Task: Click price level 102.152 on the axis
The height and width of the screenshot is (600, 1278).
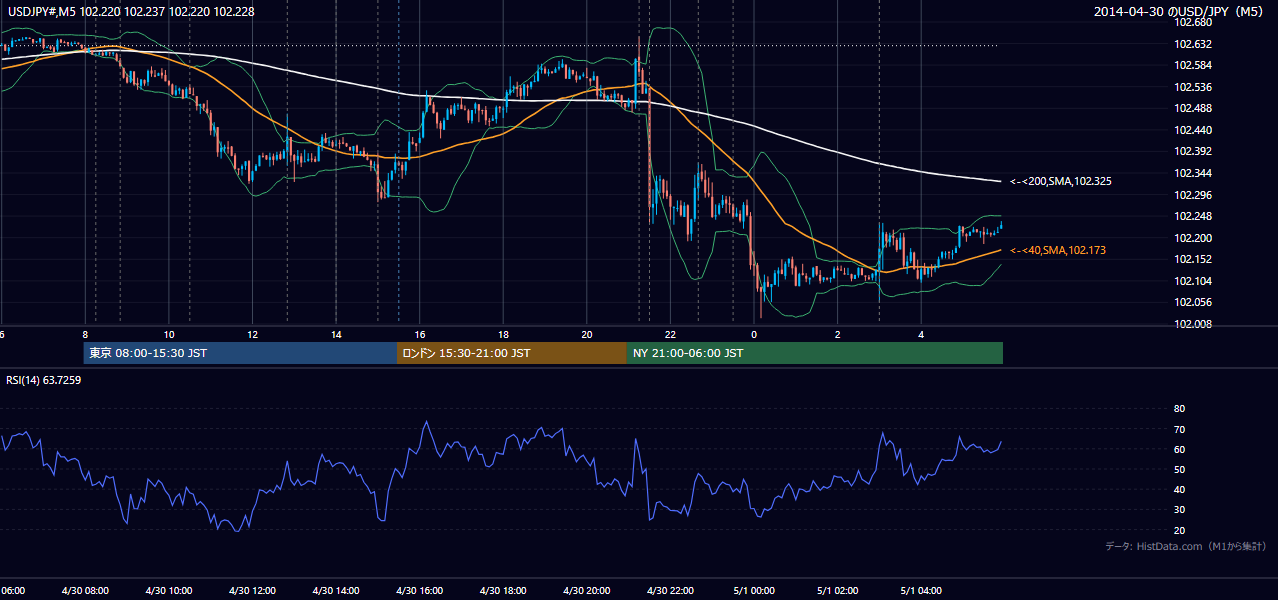Action: (x=1192, y=260)
